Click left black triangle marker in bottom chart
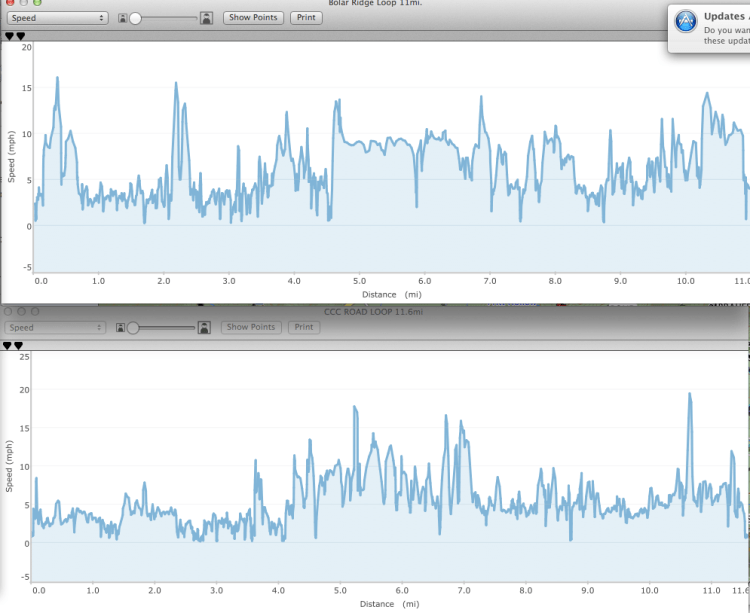 [x=8, y=345]
